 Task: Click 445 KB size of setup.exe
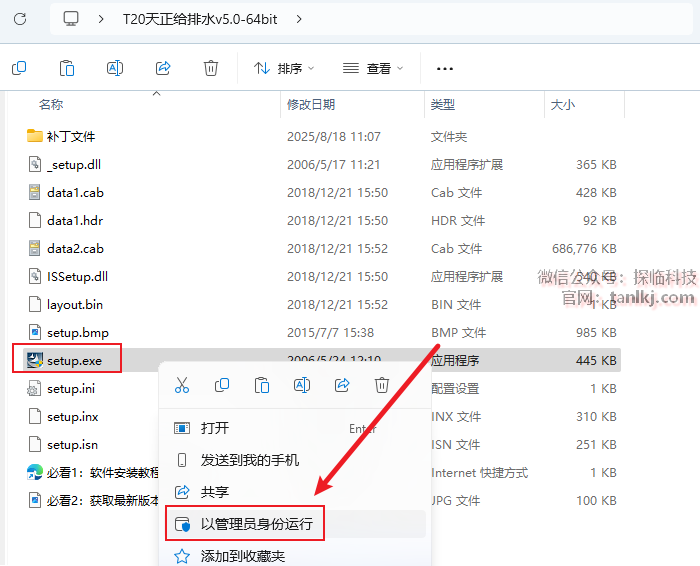coord(596,361)
